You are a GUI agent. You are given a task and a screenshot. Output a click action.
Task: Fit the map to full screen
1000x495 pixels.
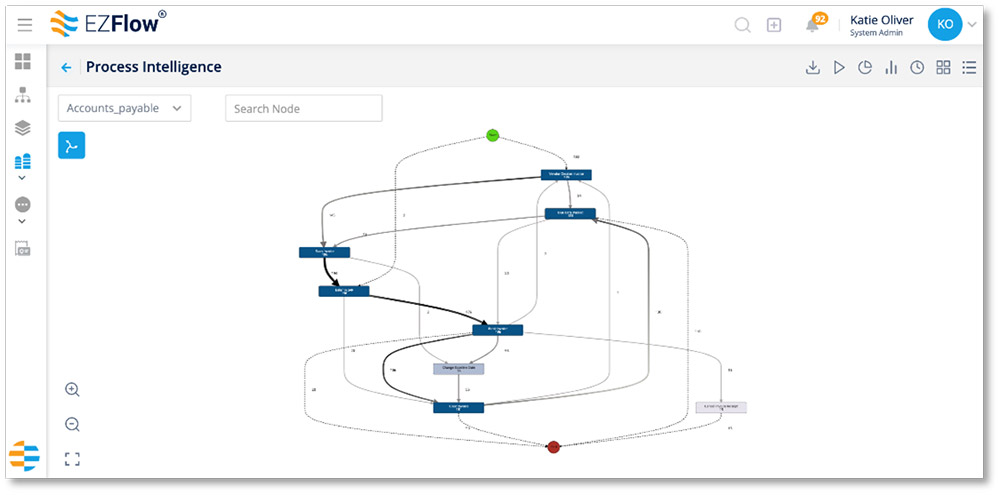click(x=72, y=459)
